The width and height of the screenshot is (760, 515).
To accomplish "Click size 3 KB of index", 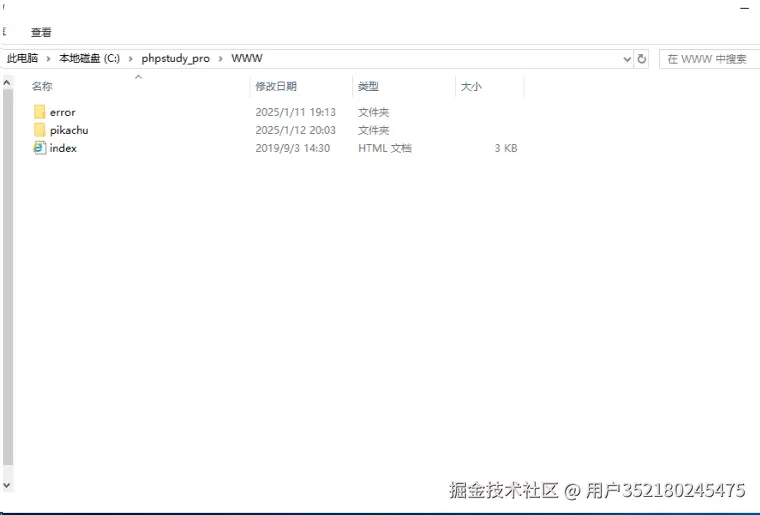I will (x=506, y=148).
